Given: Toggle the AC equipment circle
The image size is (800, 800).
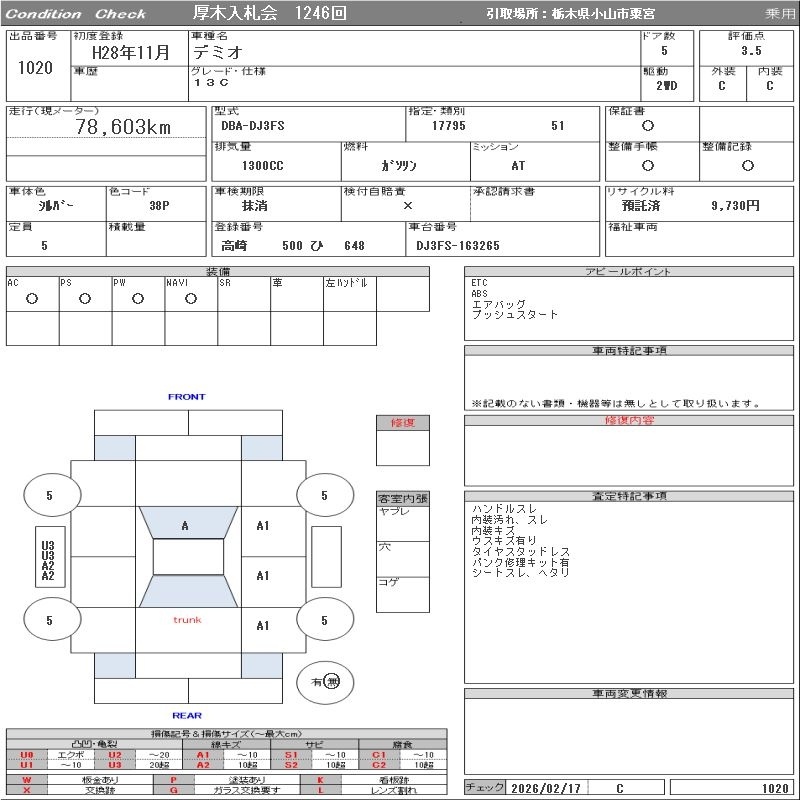Looking at the screenshot, I should (32, 298).
